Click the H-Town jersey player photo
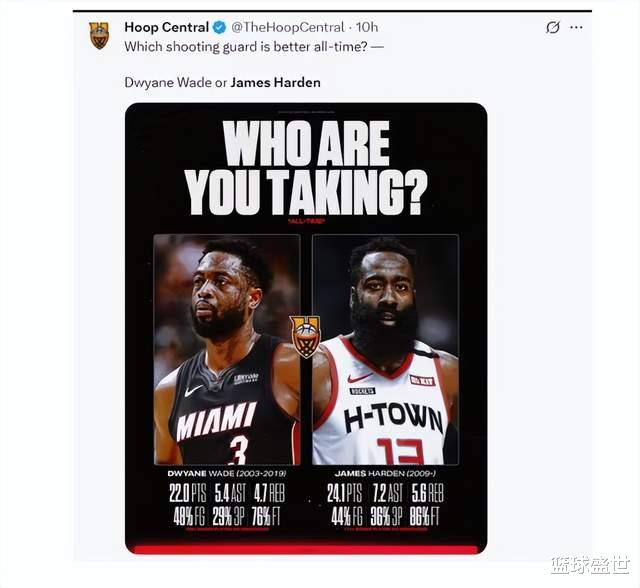 pos(385,349)
